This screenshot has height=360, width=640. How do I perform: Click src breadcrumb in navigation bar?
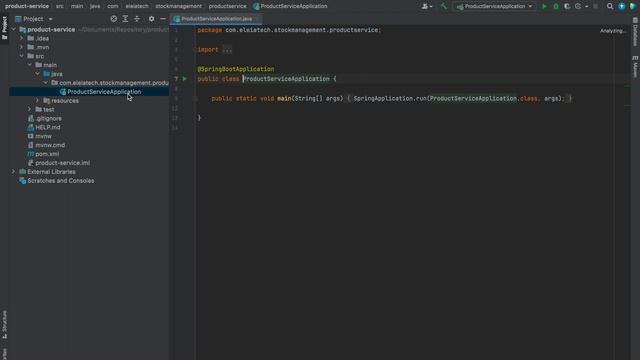(x=60, y=6)
